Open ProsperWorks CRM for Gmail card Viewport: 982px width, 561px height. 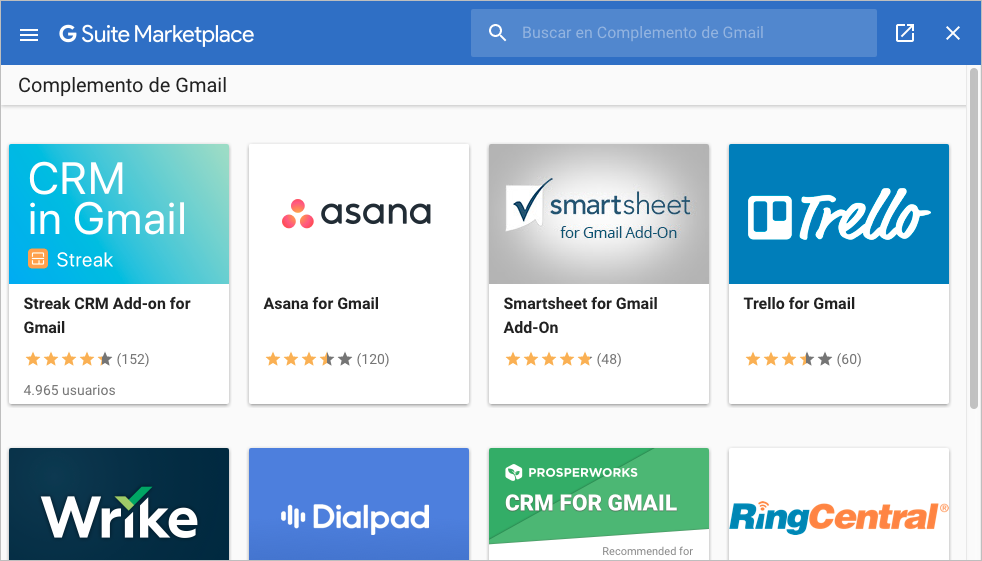599,504
